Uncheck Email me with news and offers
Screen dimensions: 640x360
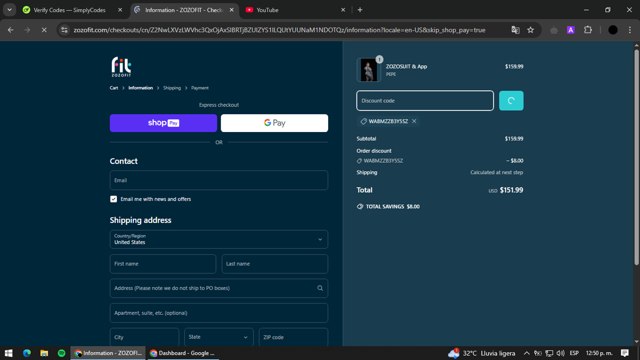pyautogui.click(x=113, y=199)
